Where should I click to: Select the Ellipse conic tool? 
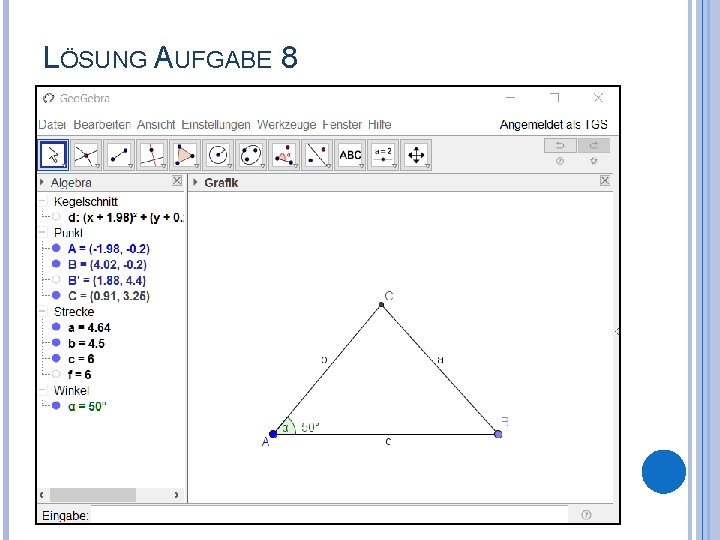(251, 155)
